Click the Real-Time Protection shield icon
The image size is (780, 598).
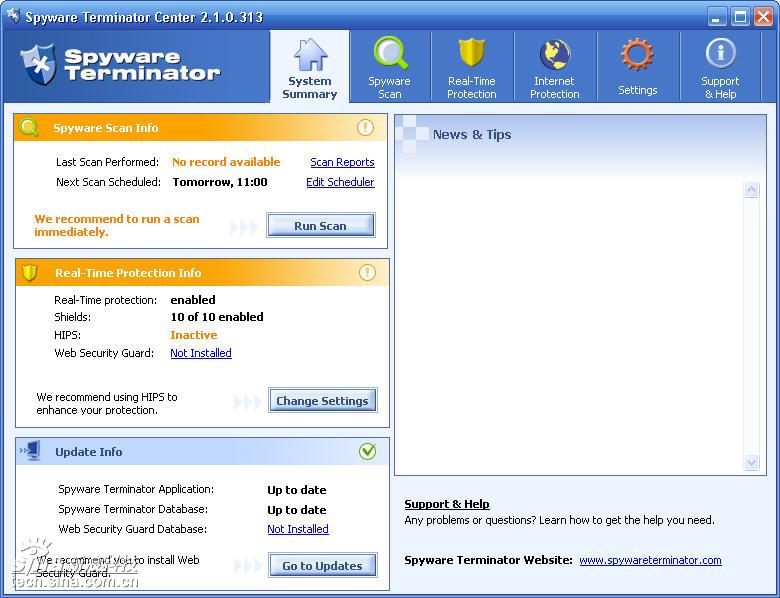coord(471,51)
